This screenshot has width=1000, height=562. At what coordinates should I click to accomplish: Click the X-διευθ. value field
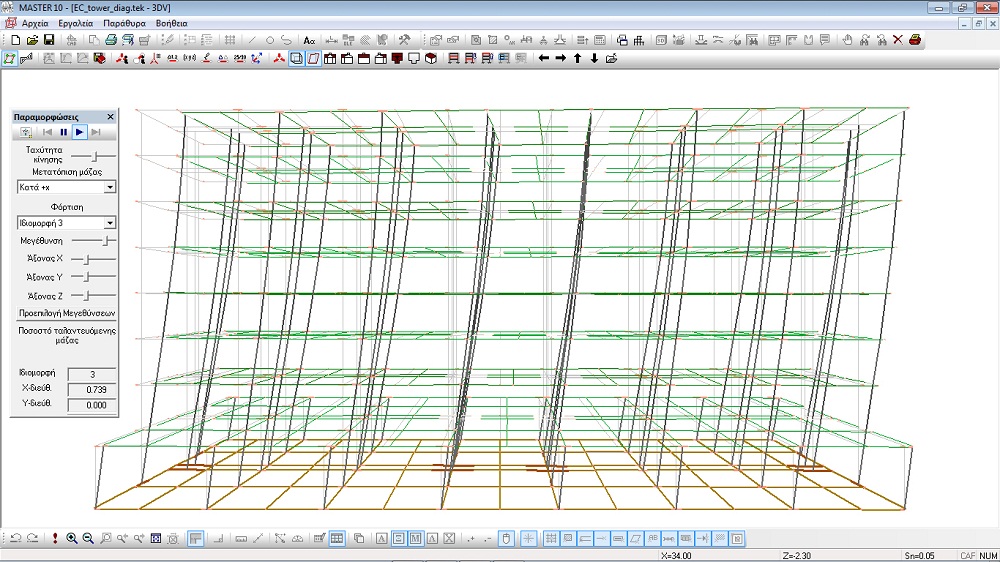coord(91,389)
